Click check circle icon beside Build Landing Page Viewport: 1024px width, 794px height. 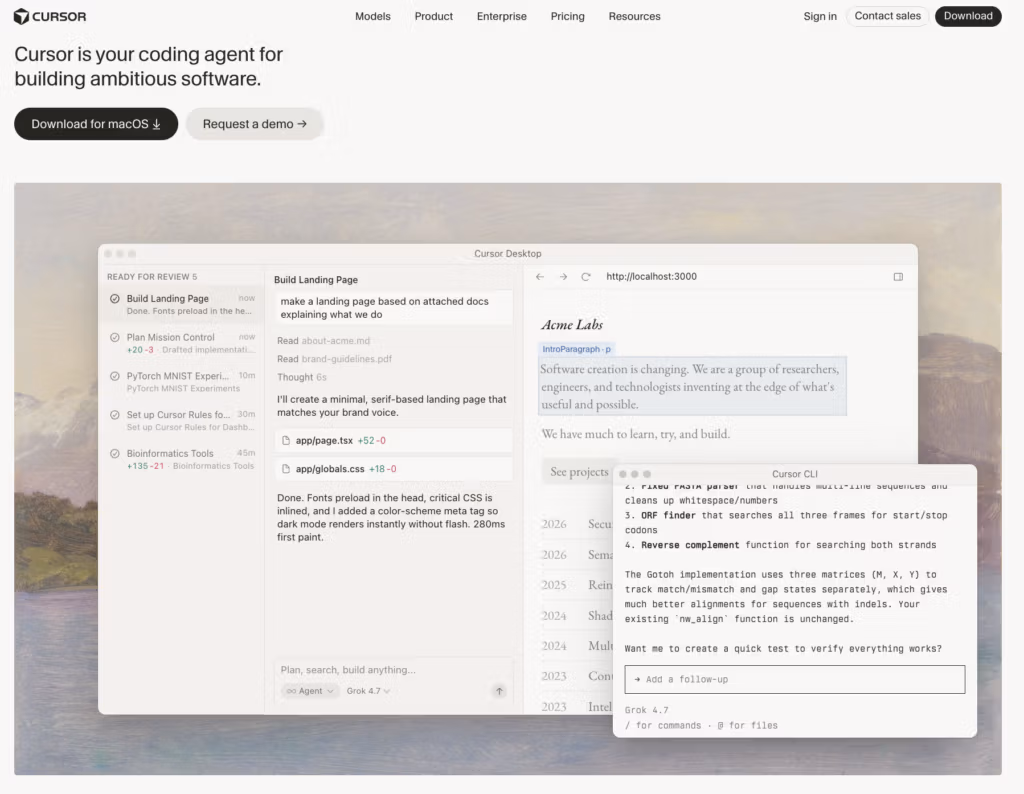(x=115, y=298)
